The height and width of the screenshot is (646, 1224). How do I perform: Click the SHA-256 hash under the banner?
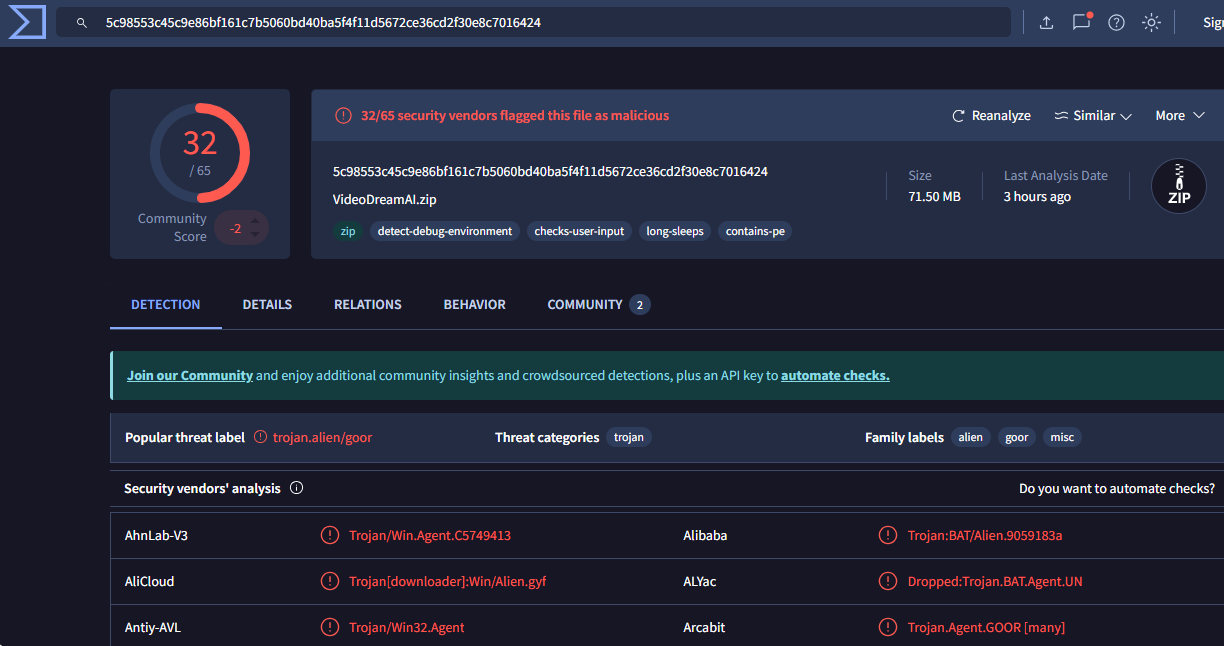(x=550, y=171)
